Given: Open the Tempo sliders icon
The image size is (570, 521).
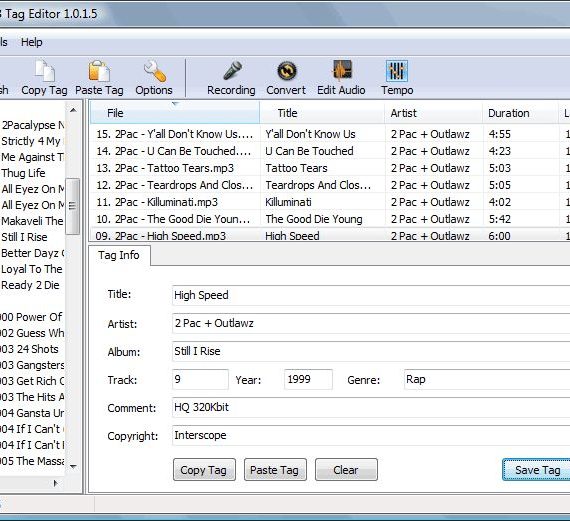Looking at the screenshot, I should [x=397, y=71].
